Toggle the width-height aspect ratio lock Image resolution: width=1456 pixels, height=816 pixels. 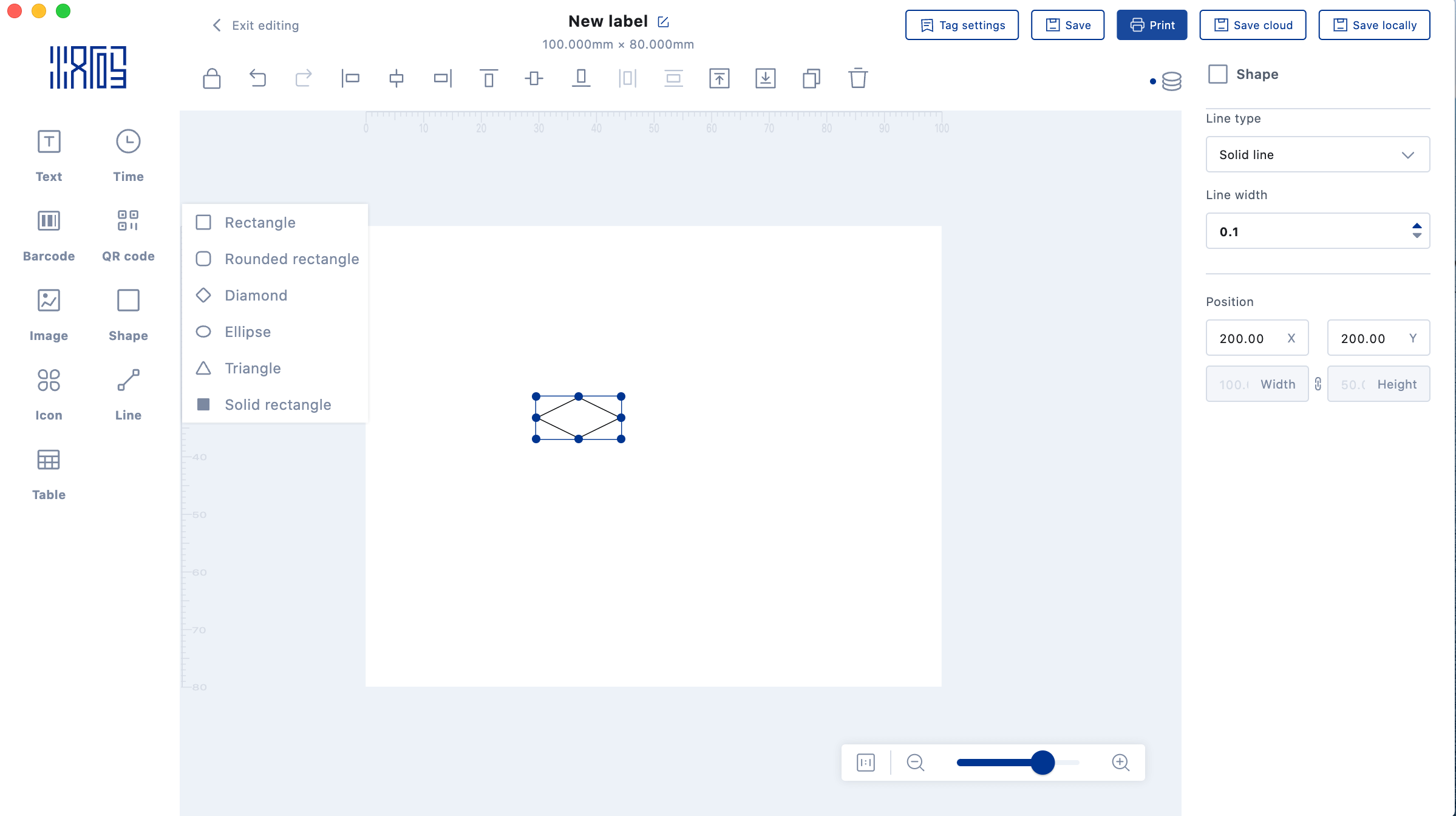[1318, 384]
